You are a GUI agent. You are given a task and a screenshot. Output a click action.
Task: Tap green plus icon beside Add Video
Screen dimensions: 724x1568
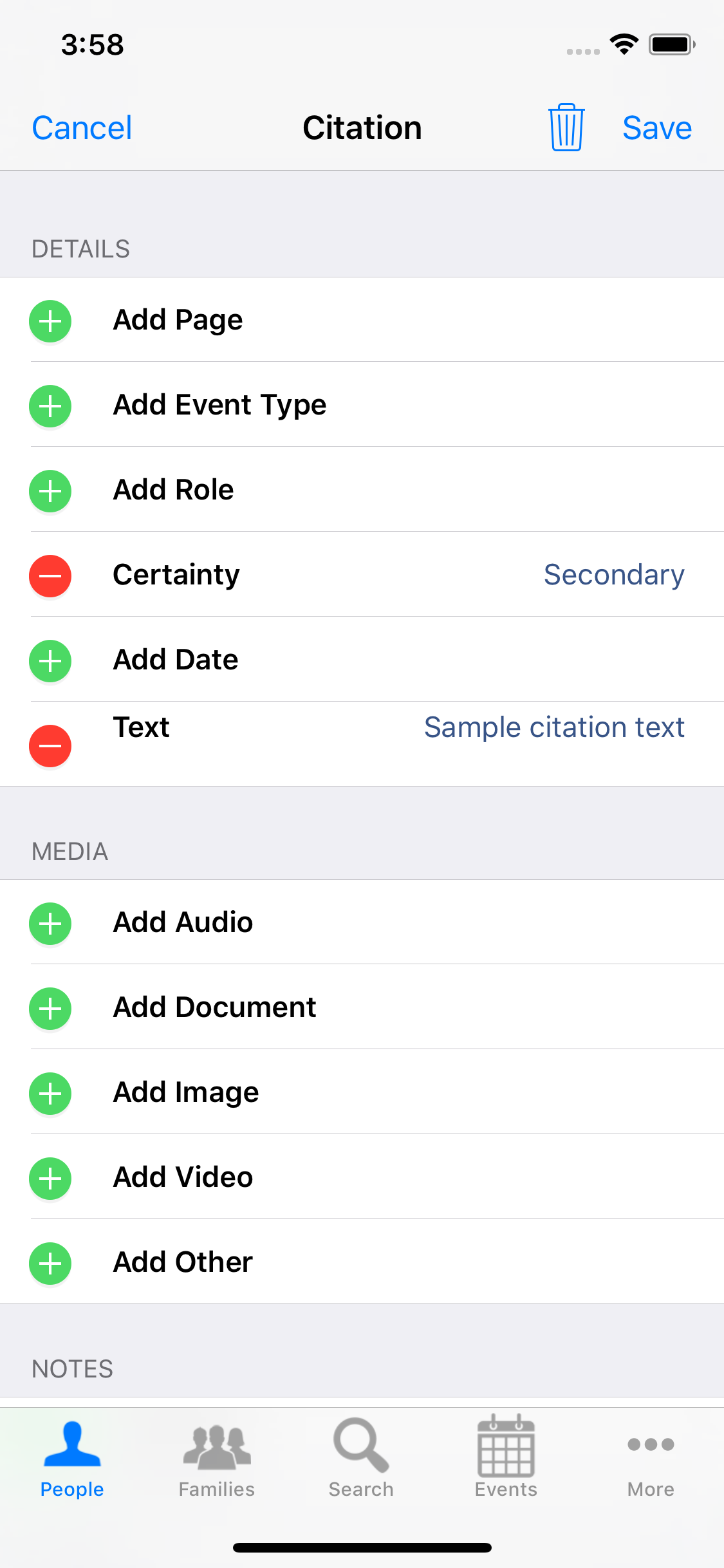pyautogui.click(x=50, y=1179)
